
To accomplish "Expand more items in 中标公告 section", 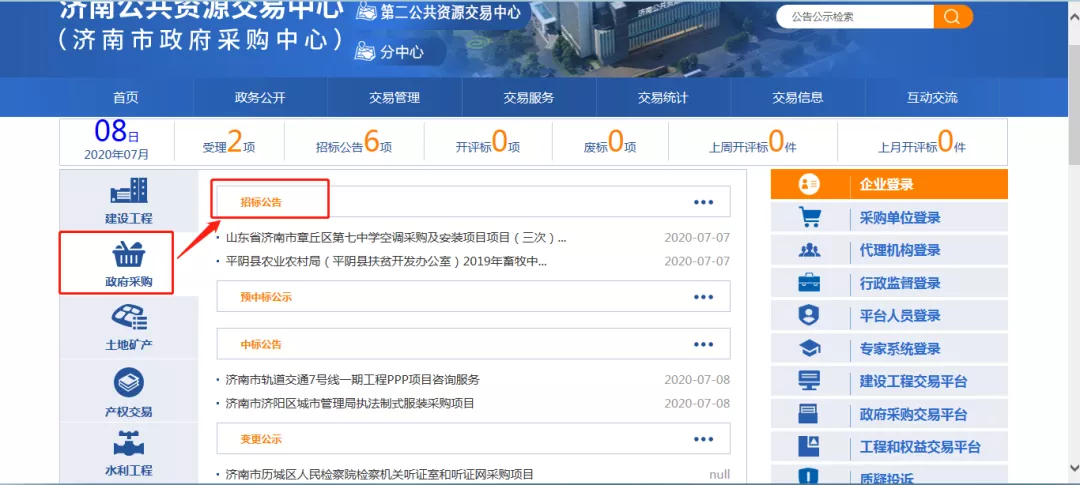I will (704, 344).
